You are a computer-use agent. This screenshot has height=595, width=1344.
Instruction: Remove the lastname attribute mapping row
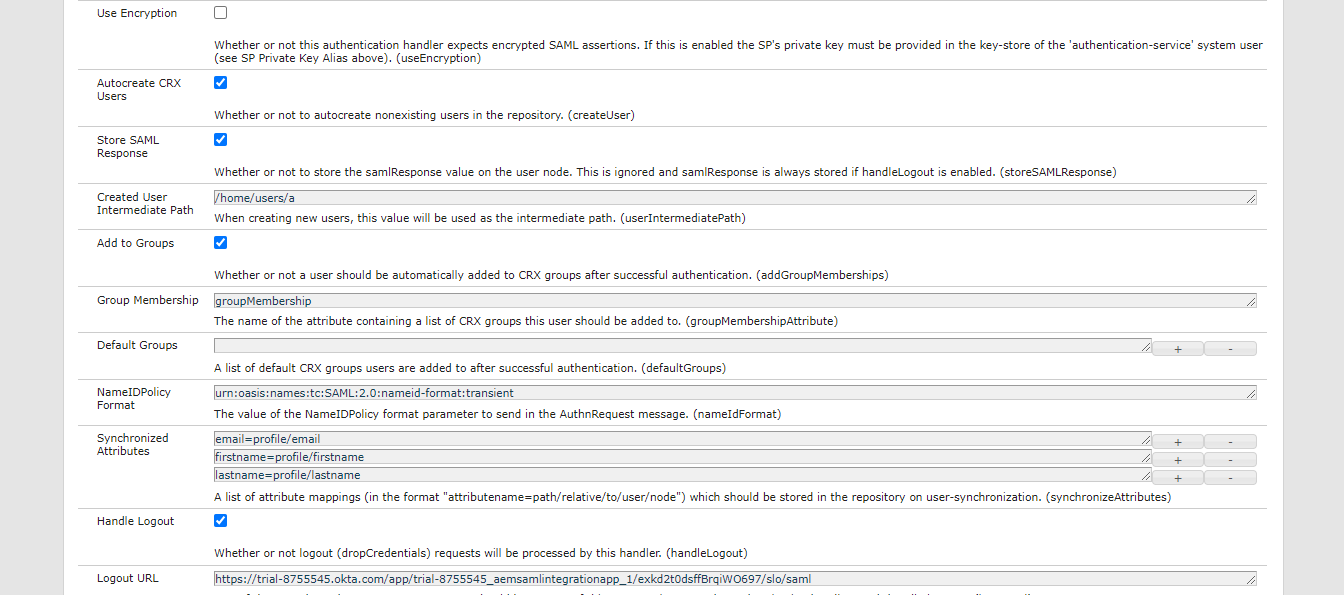pos(1230,476)
